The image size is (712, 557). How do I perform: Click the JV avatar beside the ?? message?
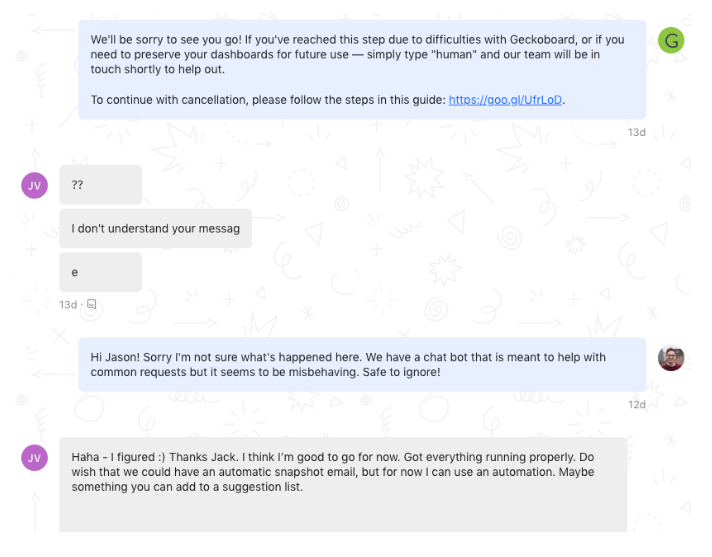35,185
